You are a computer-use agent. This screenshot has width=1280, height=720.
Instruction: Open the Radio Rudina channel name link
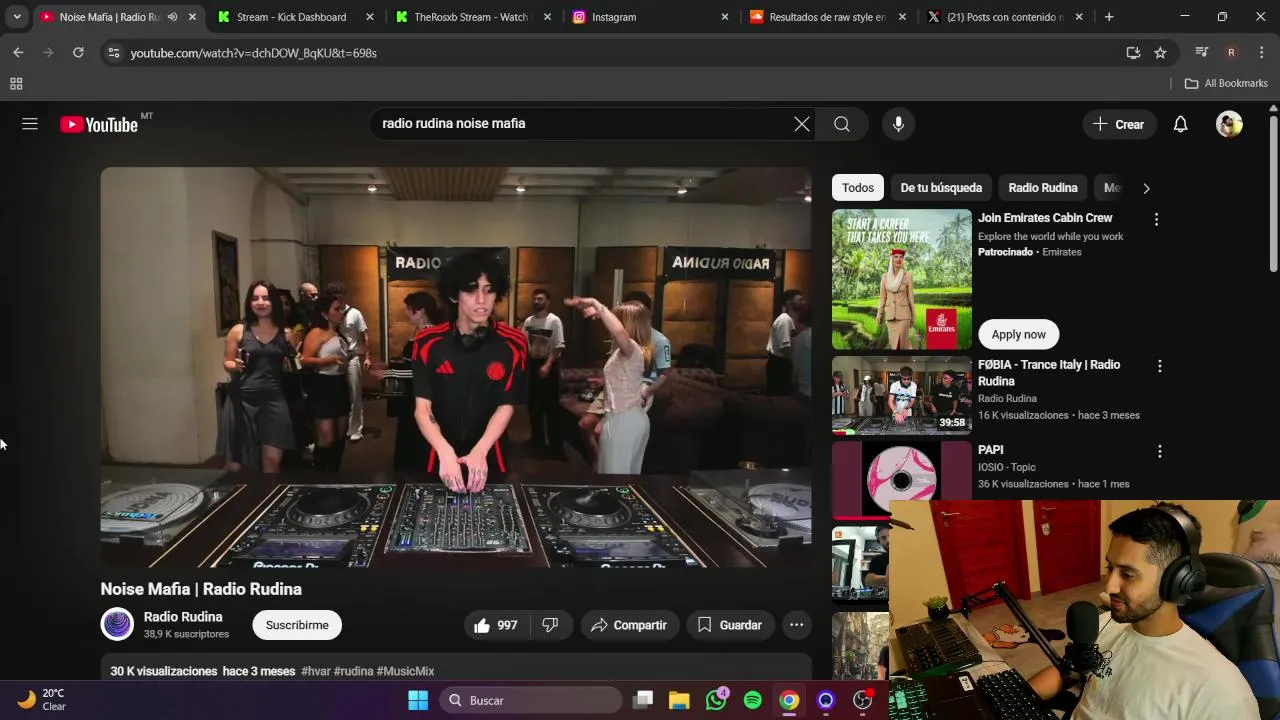coord(183,617)
